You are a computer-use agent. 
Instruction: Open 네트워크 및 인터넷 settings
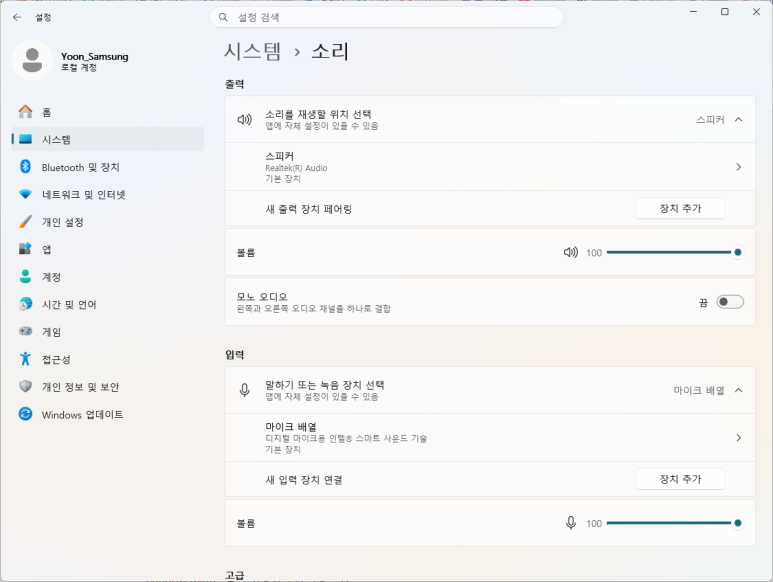click(108, 194)
